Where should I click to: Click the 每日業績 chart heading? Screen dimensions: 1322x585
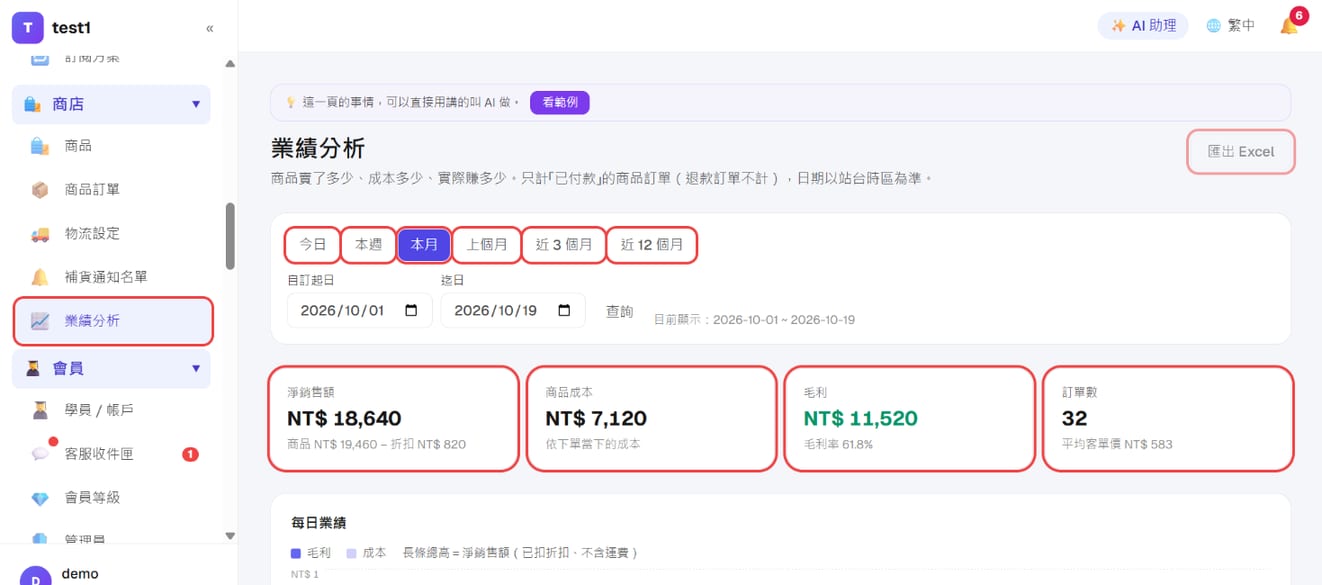coord(319,523)
